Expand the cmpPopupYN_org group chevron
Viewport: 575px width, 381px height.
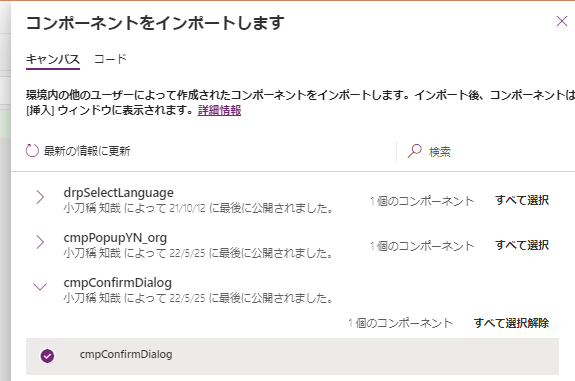tap(40, 242)
